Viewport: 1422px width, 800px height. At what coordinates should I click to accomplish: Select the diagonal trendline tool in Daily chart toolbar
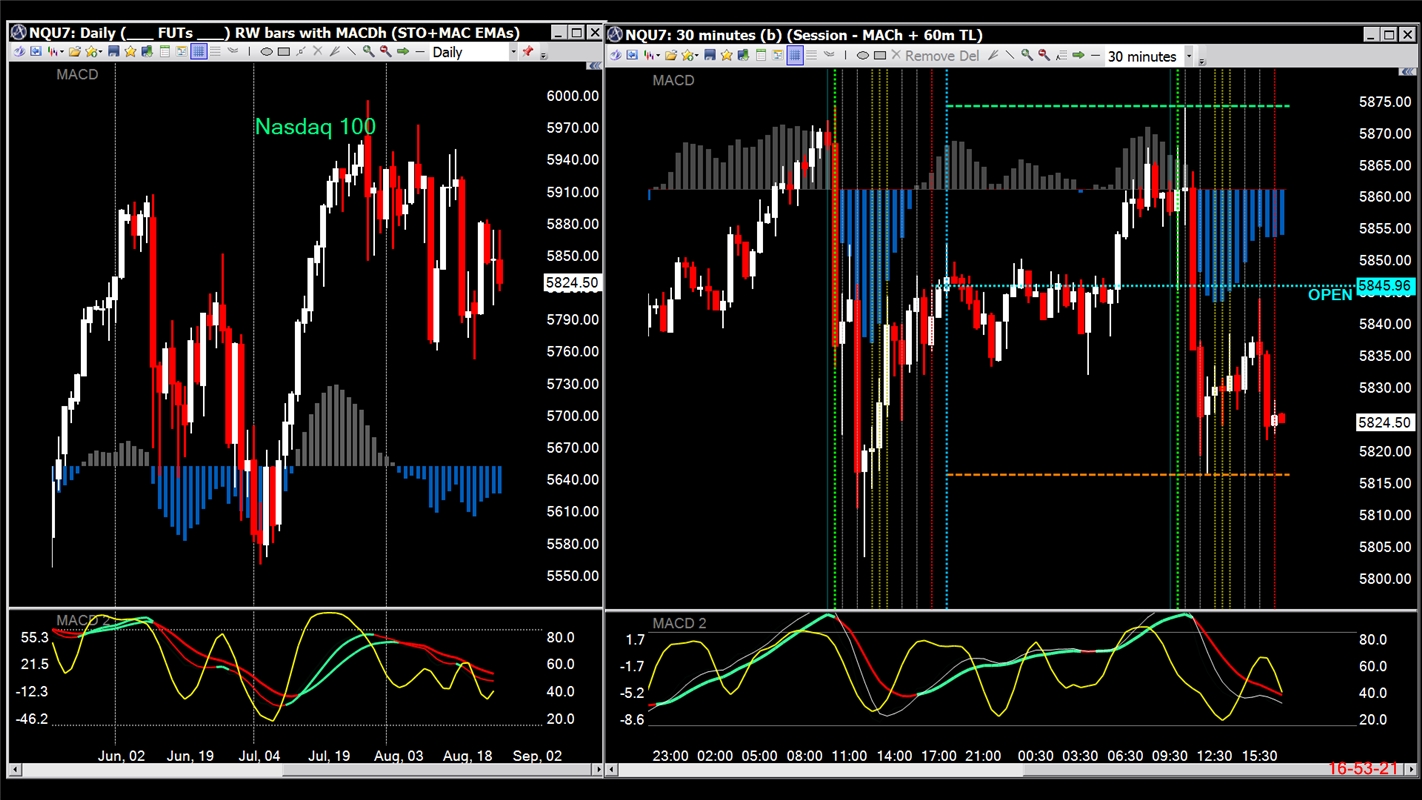(351, 52)
